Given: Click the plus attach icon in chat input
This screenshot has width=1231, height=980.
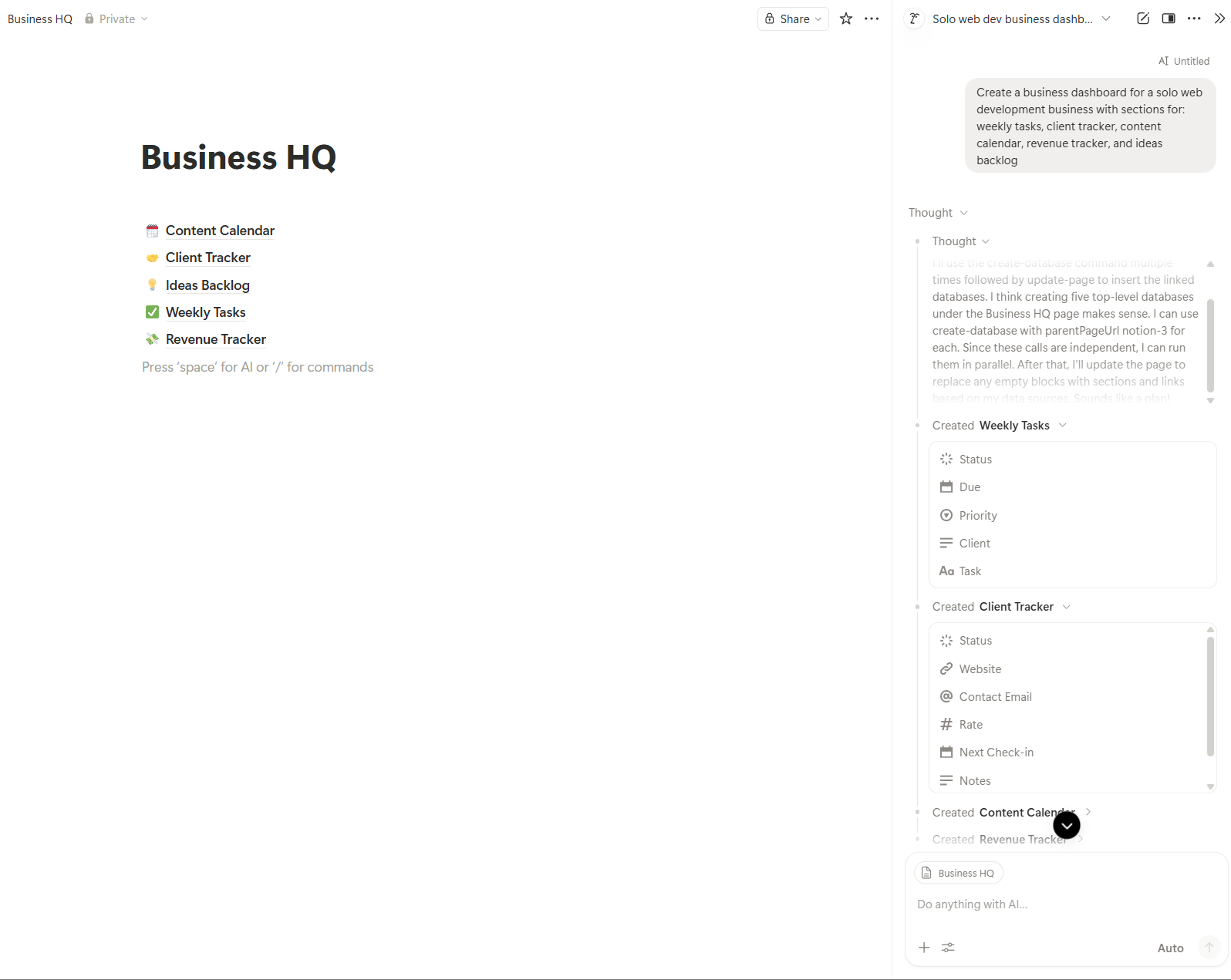Looking at the screenshot, I should pyautogui.click(x=924, y=948).
